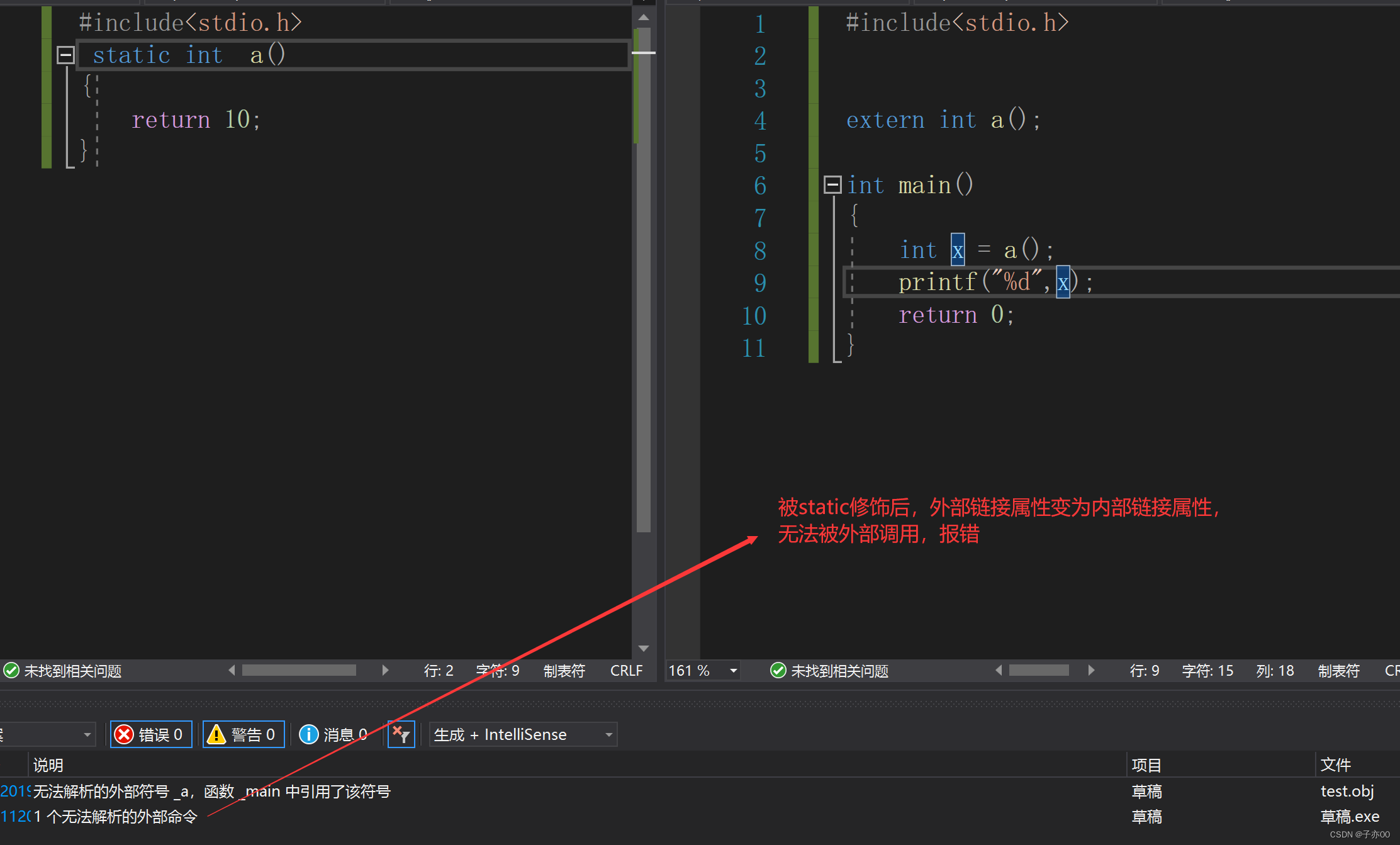This screenshot has width=1400, height=845.
Task: Collapse the int main() code block
Action: tap(832, 185)
